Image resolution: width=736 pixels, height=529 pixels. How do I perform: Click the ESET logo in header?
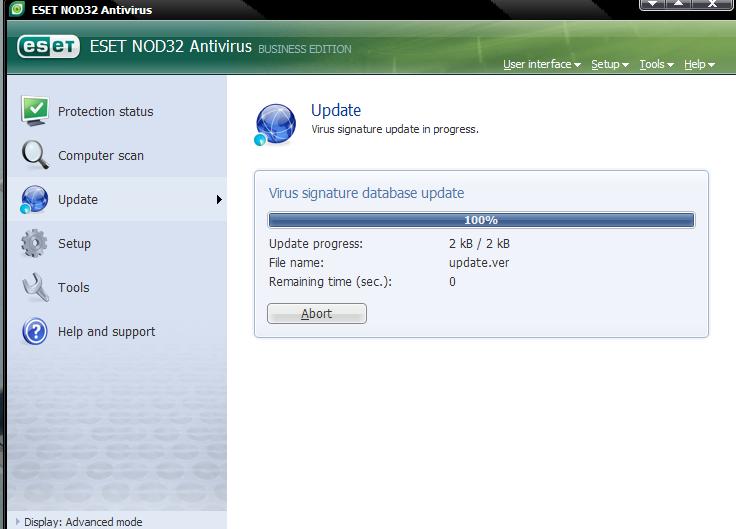coord(48,46)
